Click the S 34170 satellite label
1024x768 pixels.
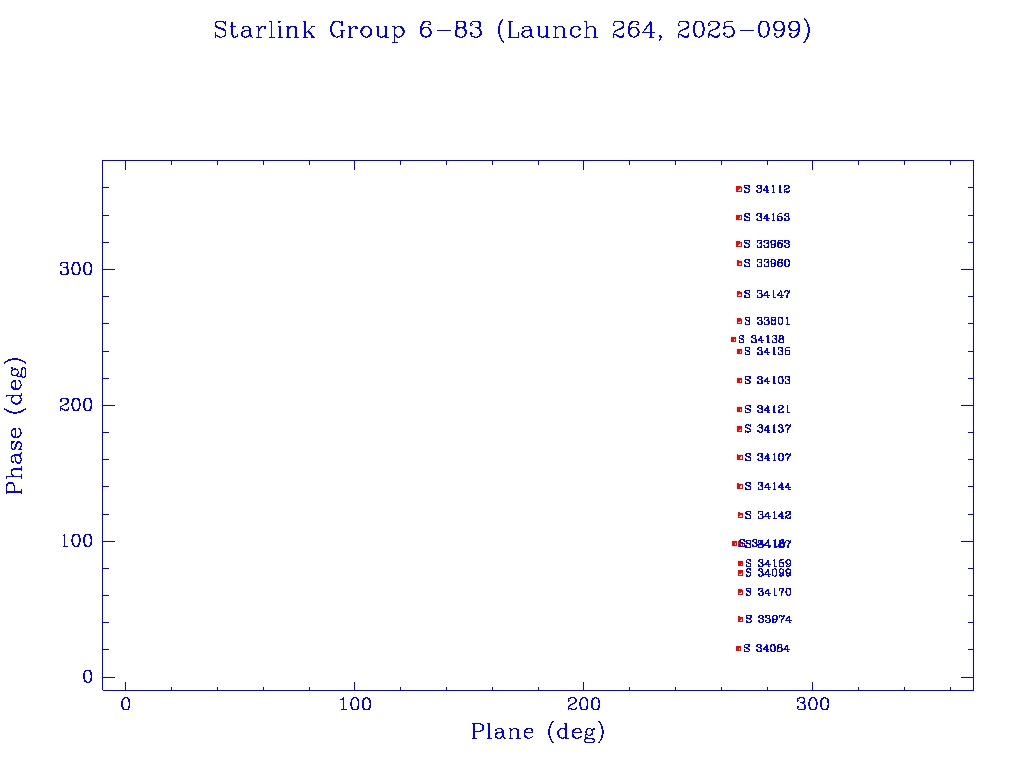point(769,592)
